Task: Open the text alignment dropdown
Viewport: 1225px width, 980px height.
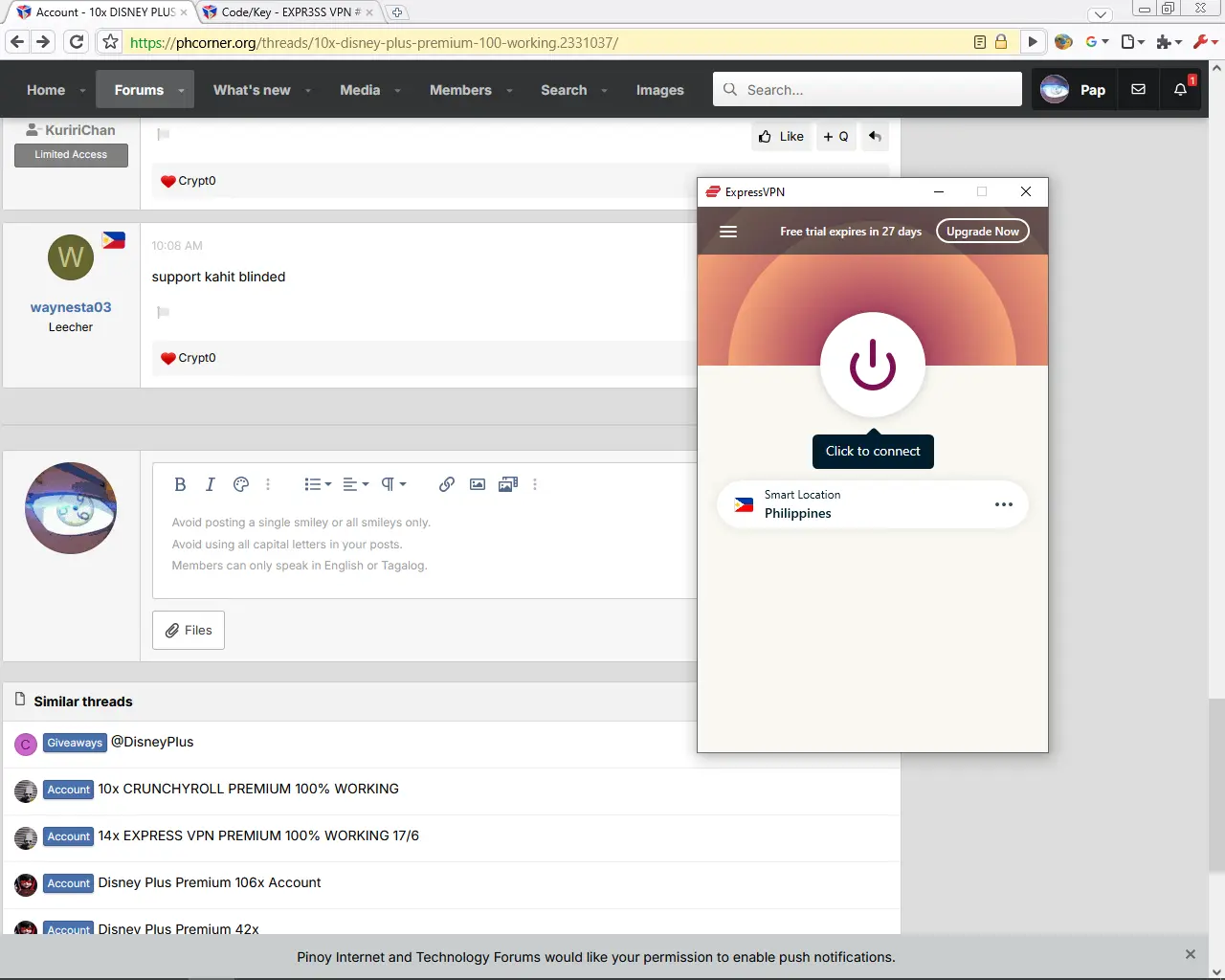Action: point(356,484)
